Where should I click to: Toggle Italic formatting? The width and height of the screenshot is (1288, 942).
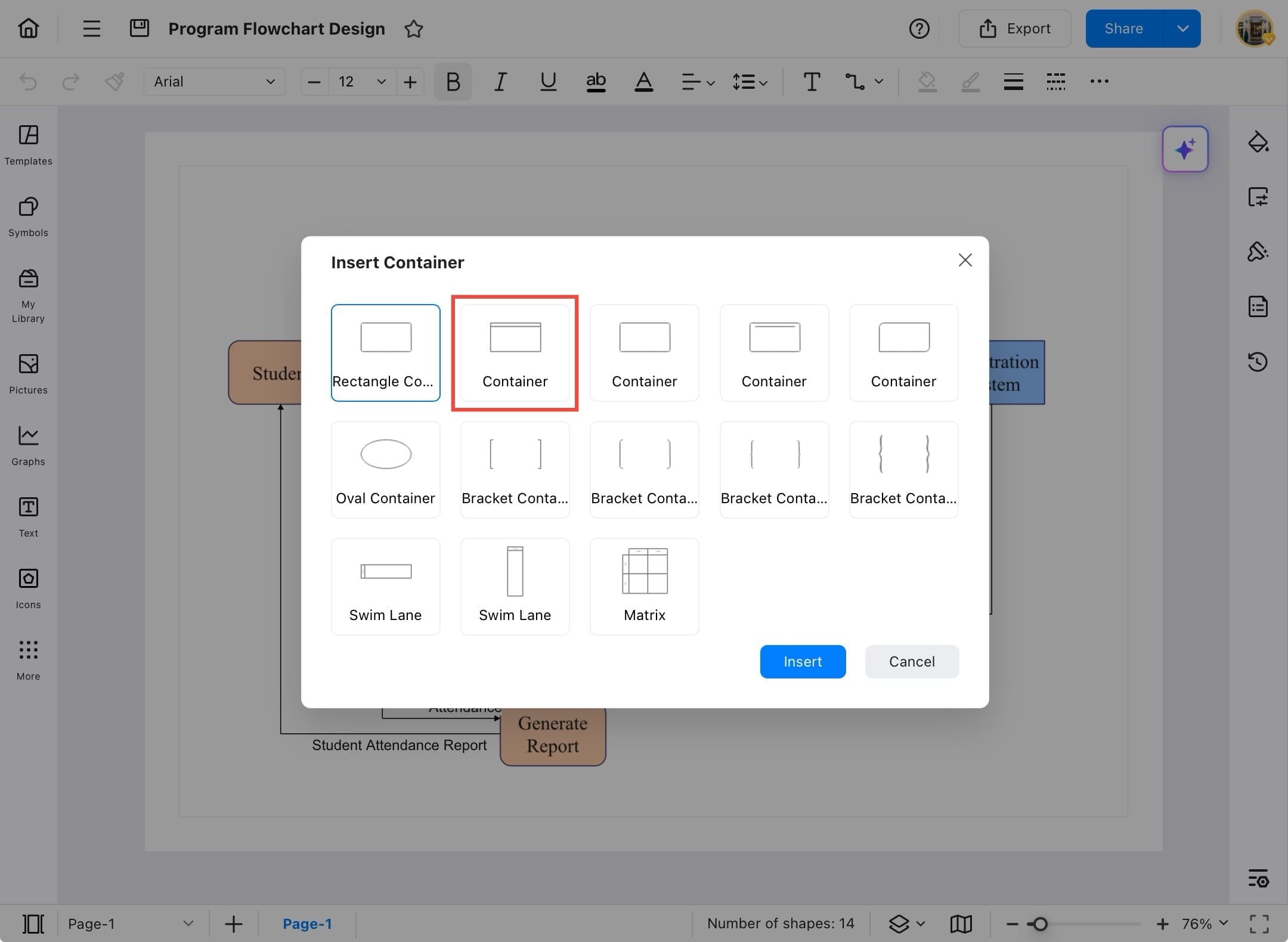(500, 82)
